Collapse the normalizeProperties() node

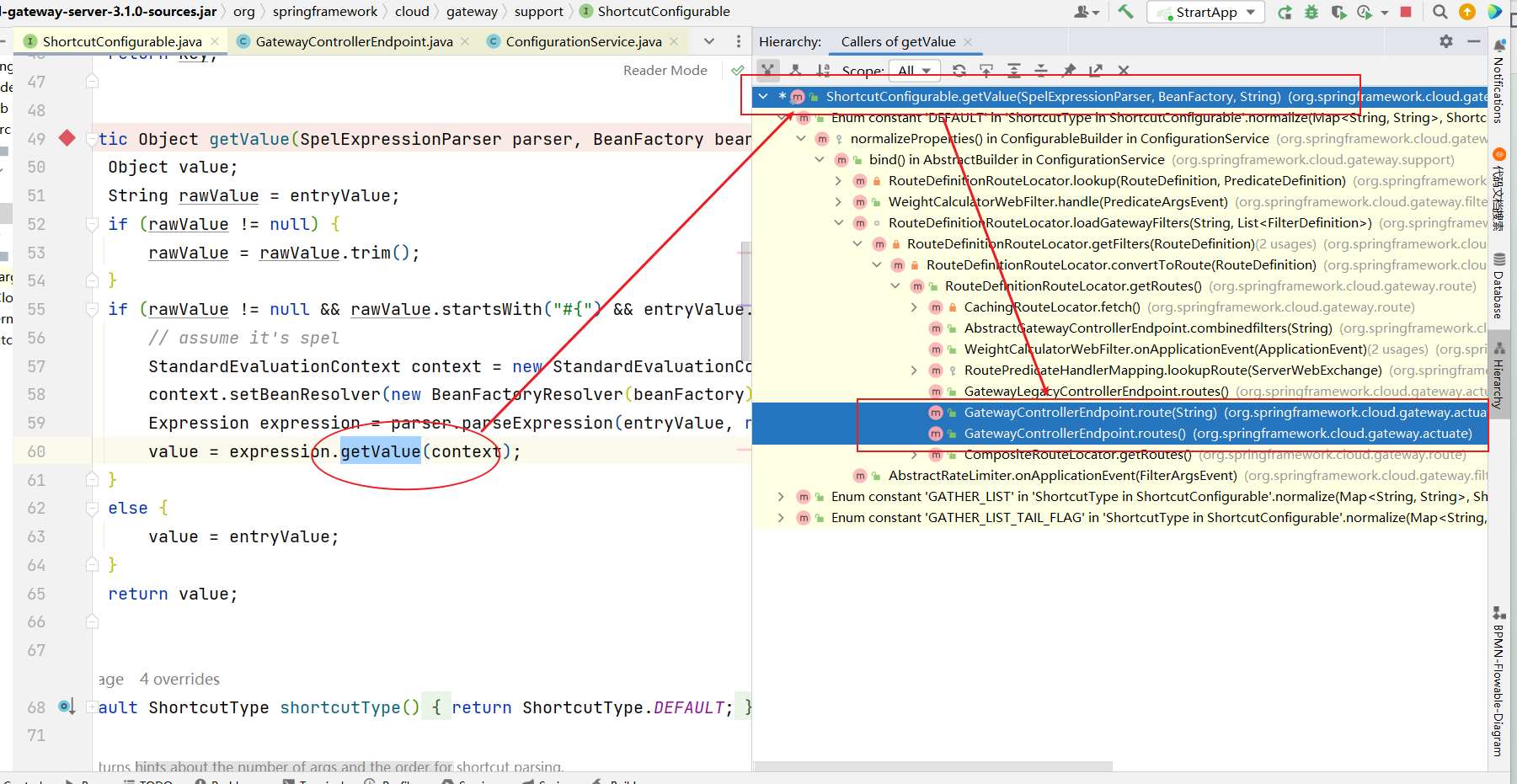click(x=801, y=139)
